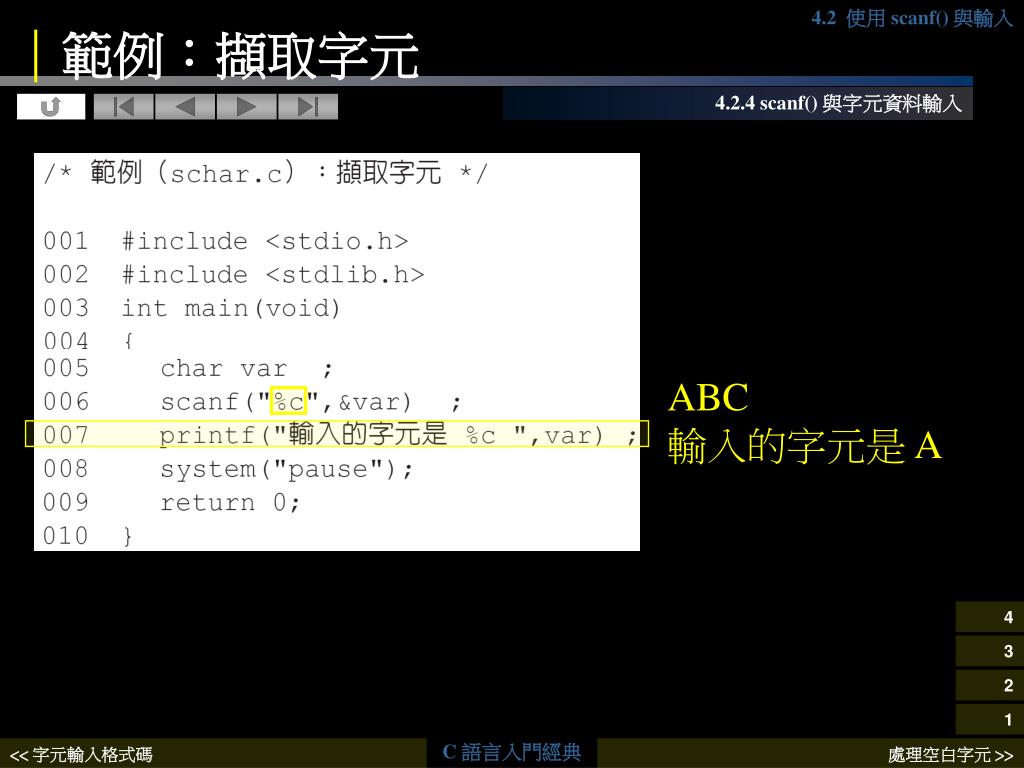Open chapter 2 side tab
The width and height of the screenshot is (1024, 768).
[989, 685]
